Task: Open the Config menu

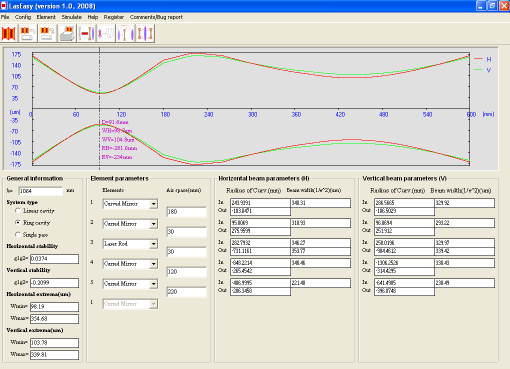Action: [x=23, y=17]
